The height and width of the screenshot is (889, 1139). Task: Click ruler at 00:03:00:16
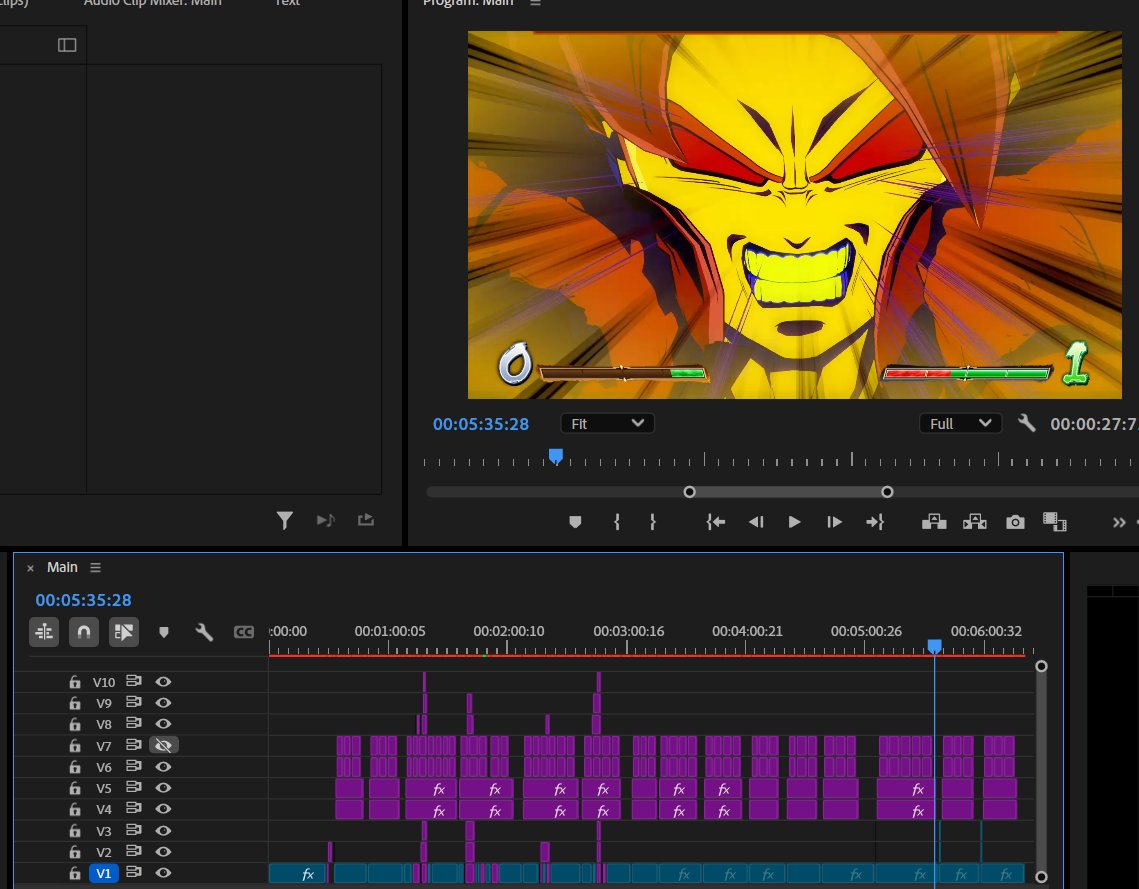pyautogui.click(x=628, y=631)
